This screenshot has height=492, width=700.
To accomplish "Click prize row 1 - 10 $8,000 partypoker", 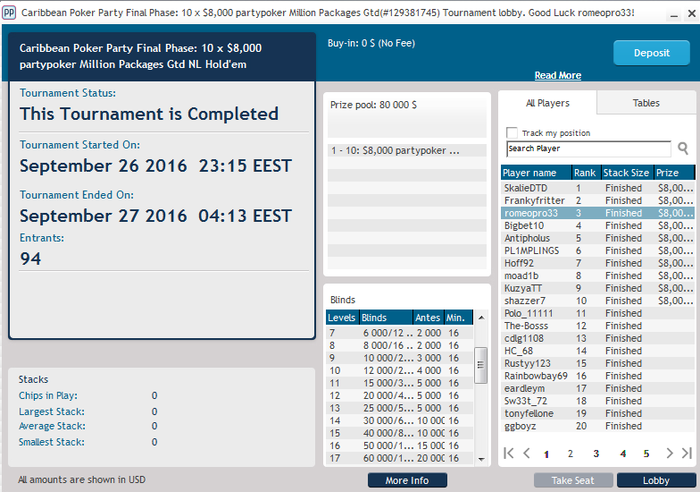I will coord(407,150).
